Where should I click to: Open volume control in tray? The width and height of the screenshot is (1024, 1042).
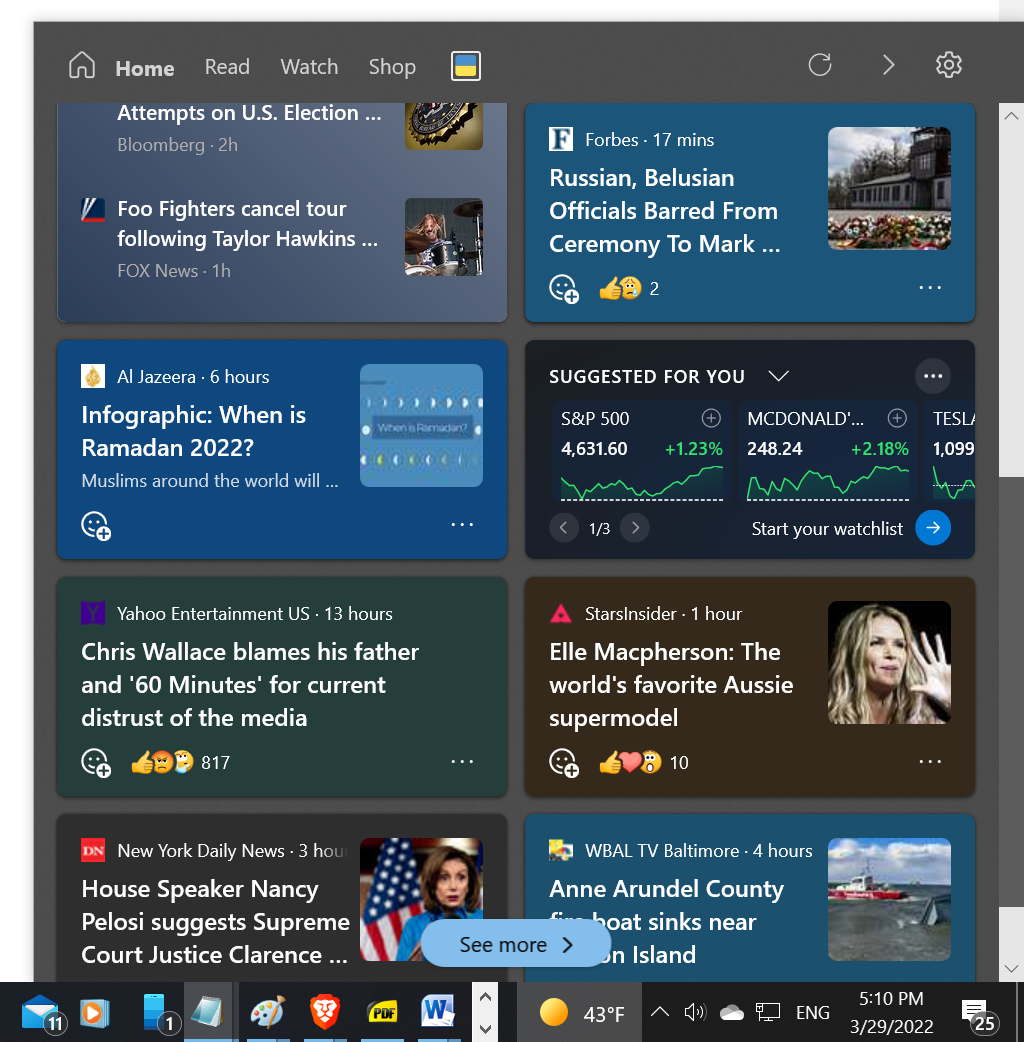695,1012
